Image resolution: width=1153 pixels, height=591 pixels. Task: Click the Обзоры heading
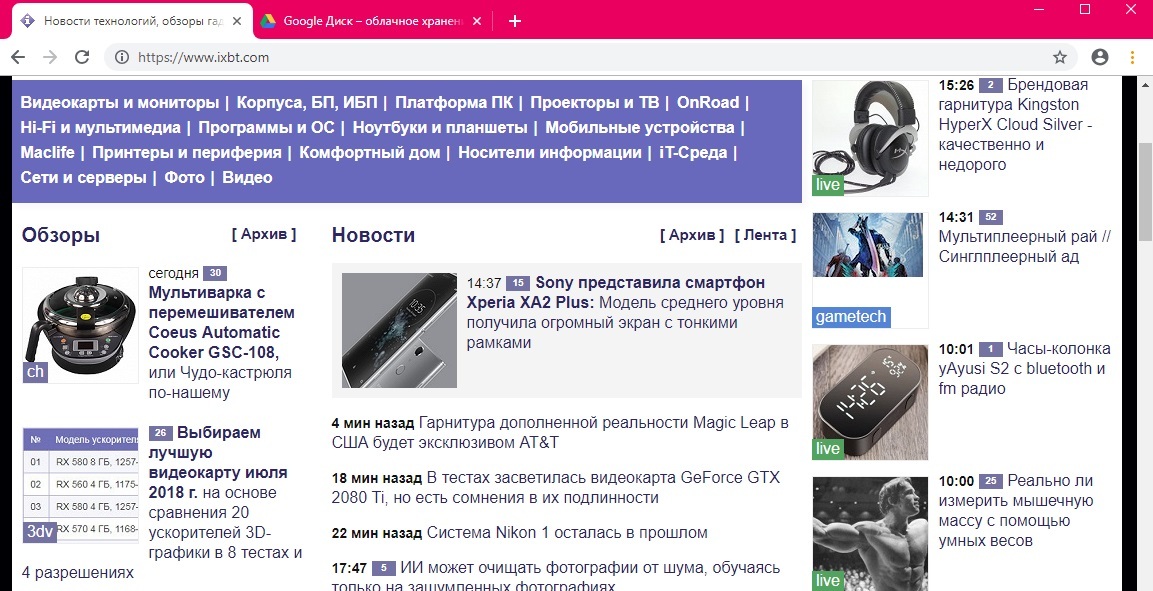click(60, 235)
